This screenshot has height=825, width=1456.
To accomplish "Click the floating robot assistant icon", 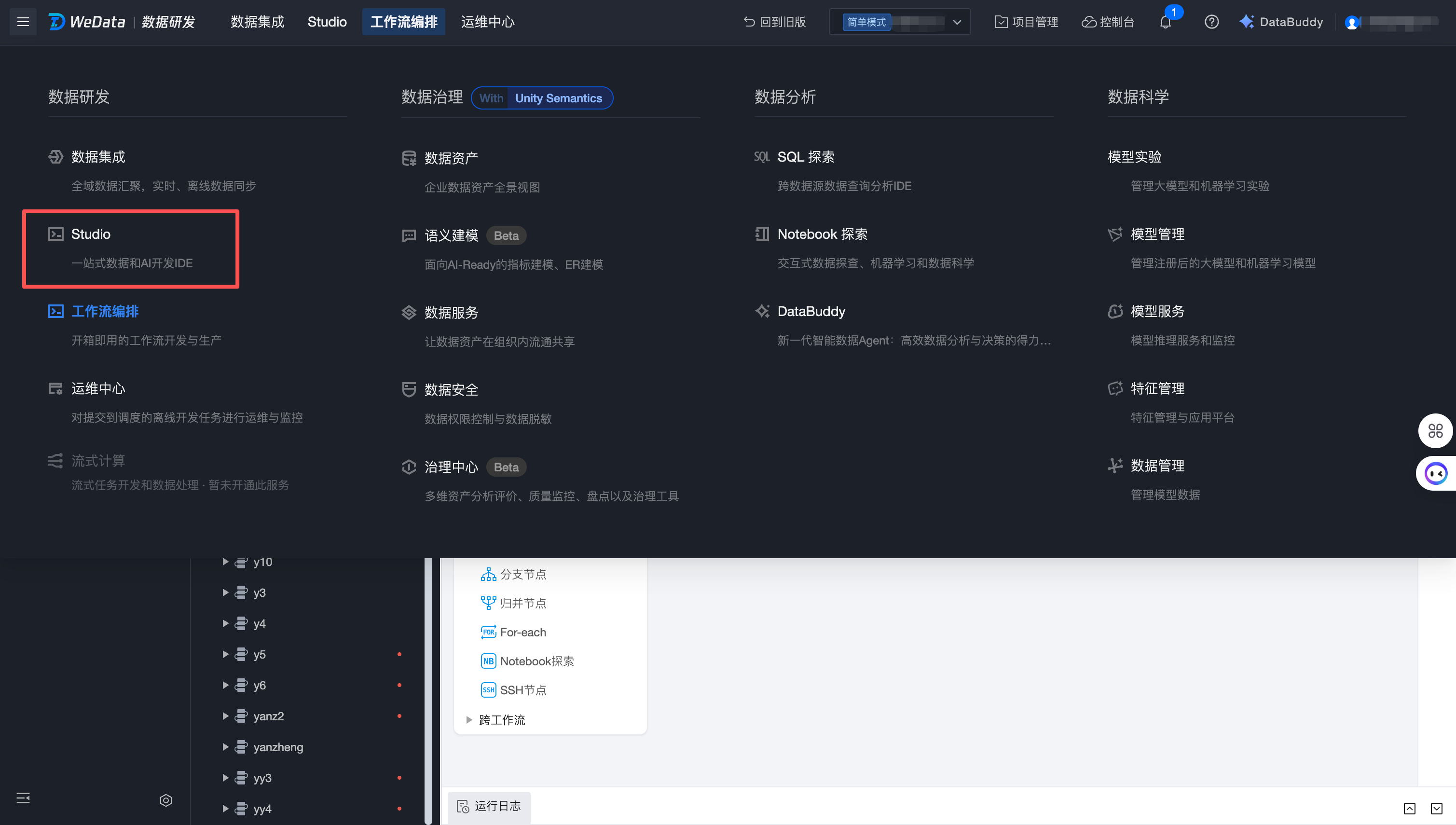I will [1436, 473].
